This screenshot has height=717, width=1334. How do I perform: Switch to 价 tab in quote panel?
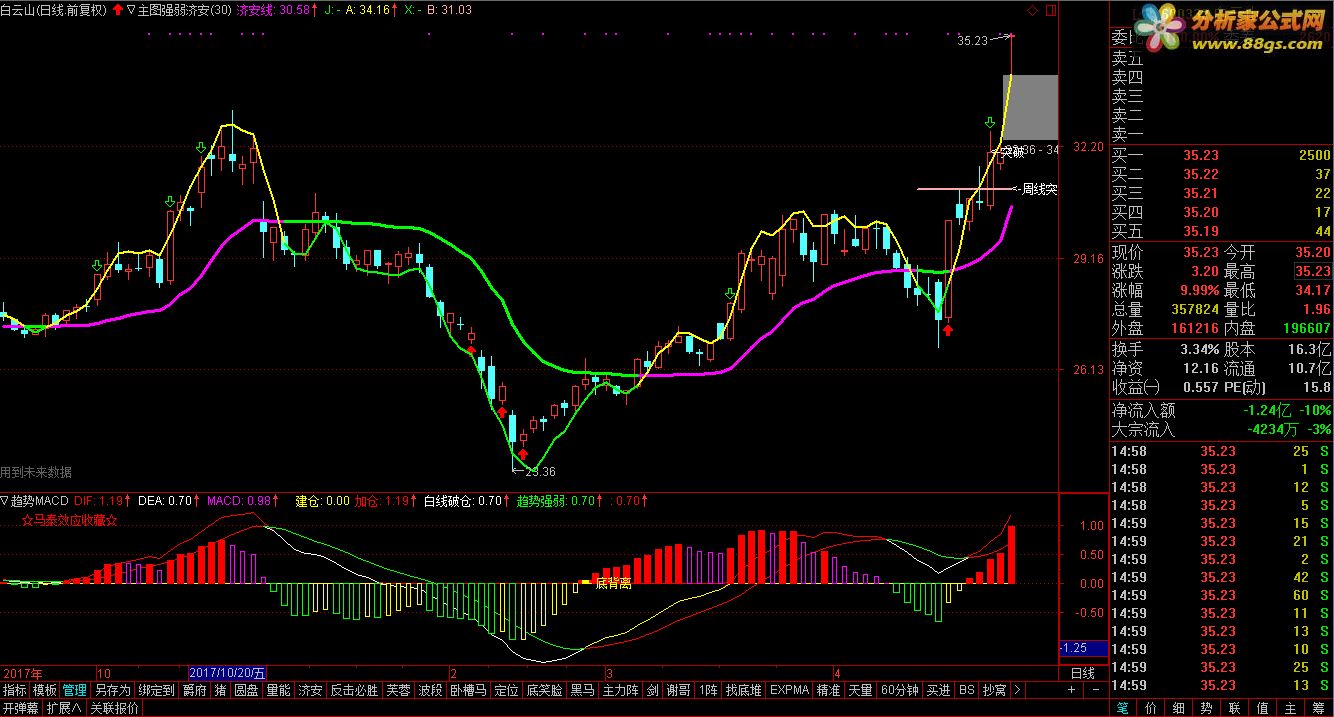click(x=1152, y=708)
